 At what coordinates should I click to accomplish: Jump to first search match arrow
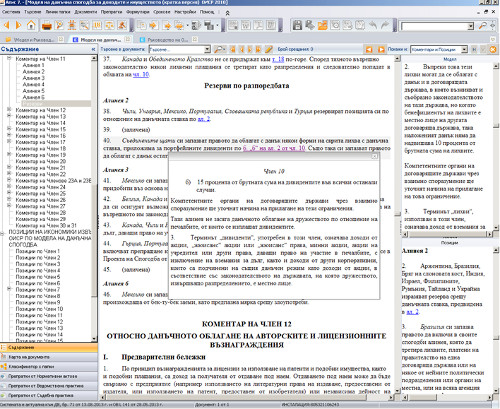(232, 49)
